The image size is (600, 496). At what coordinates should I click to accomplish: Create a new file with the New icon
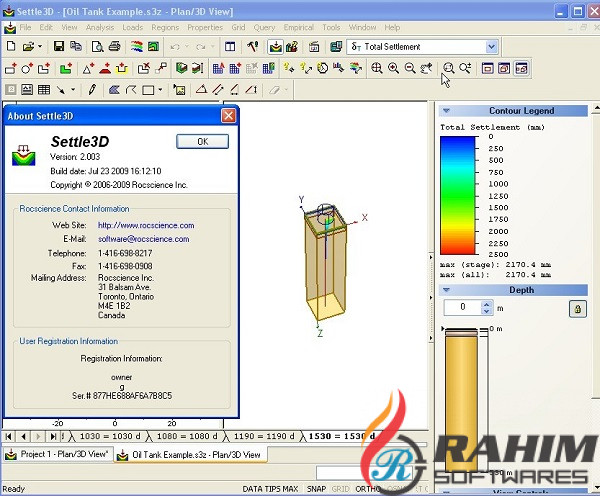tap(11, 47)
